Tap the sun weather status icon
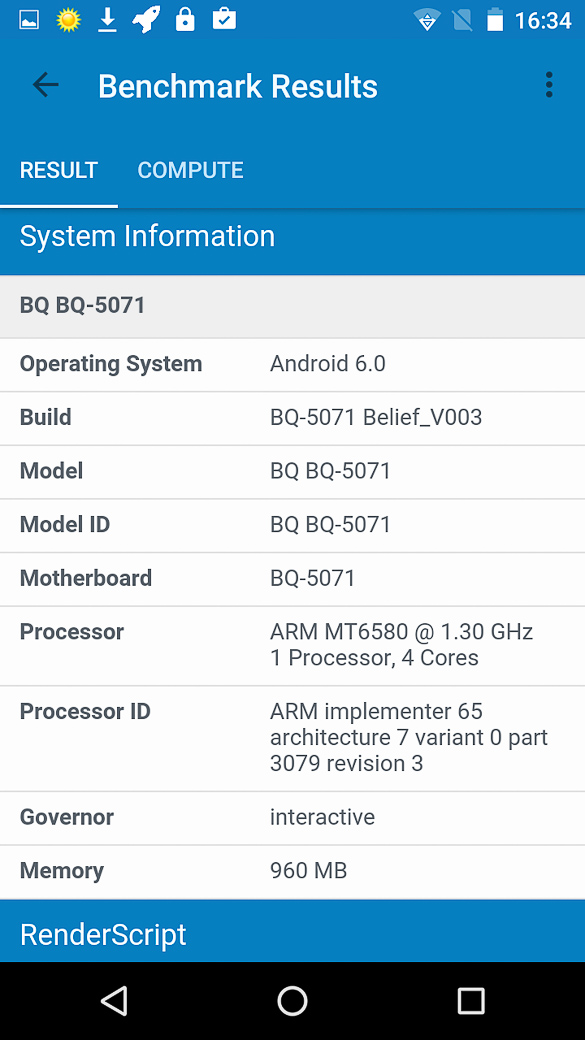 68,20
